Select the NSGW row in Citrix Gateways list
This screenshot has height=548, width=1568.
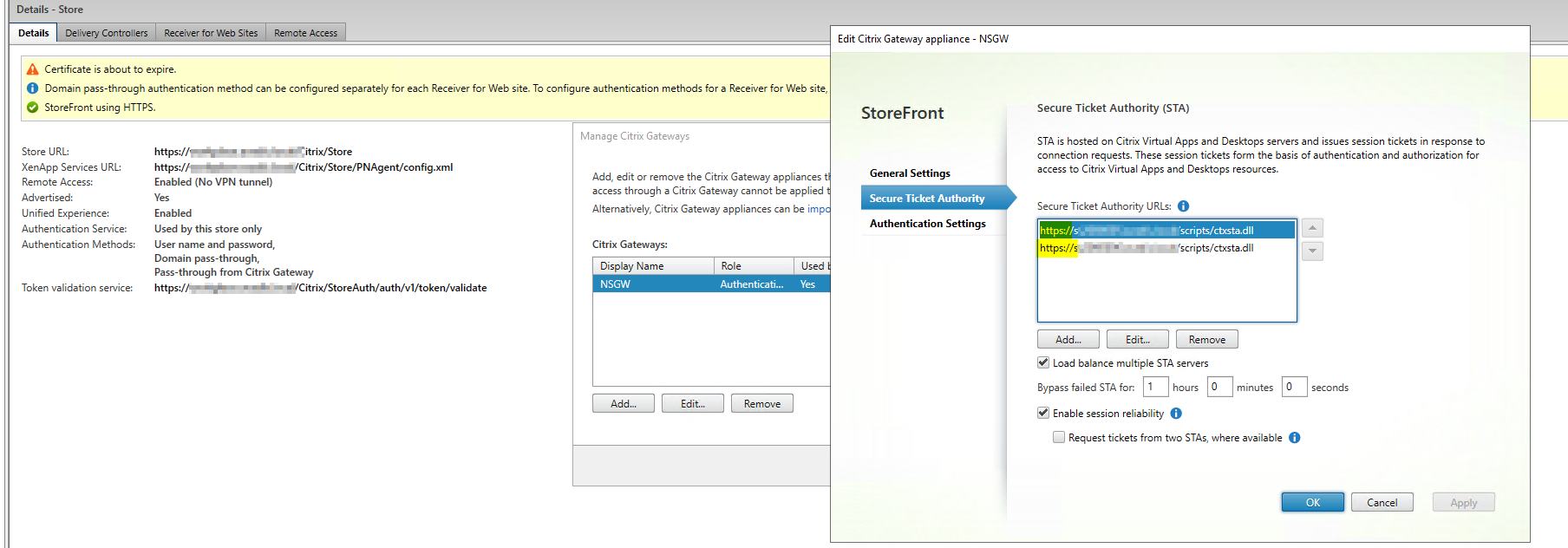(711, 284)
